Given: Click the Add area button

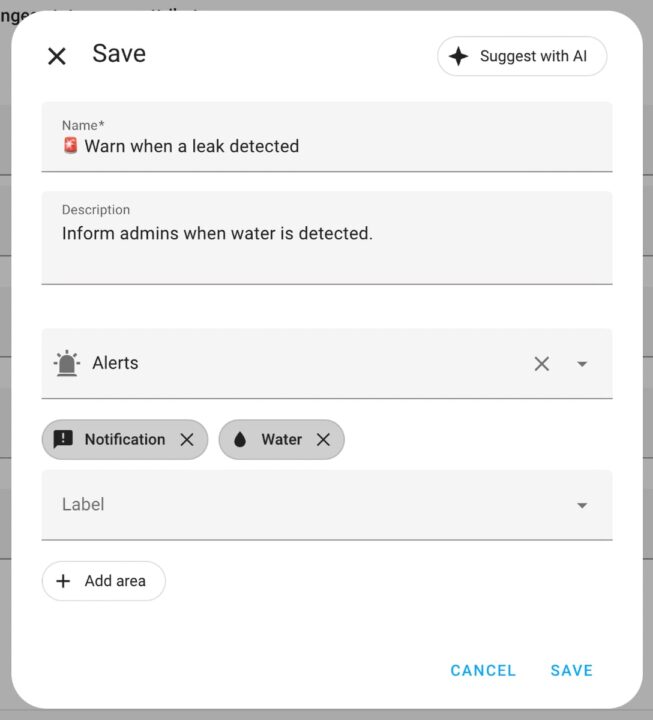Looking at the screenshot, I should 104,581.
